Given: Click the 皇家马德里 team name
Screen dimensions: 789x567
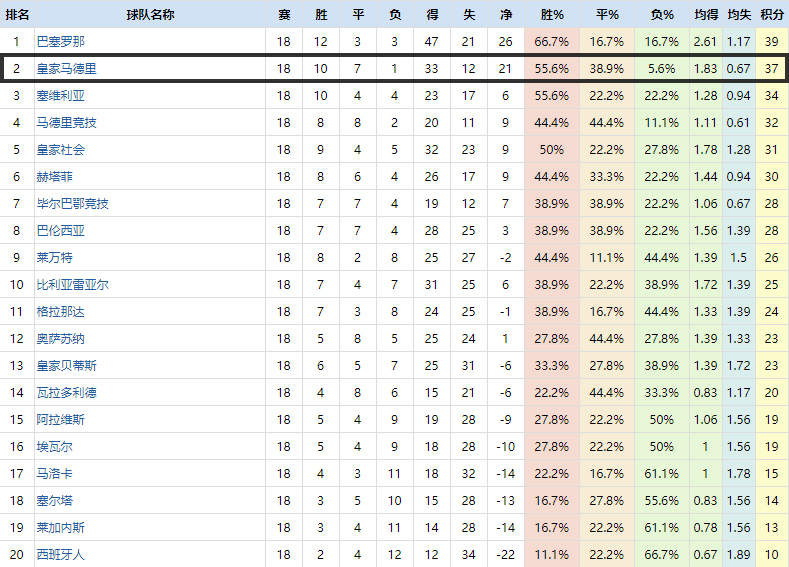Looking at the screenshot, I should coord(66,68).
